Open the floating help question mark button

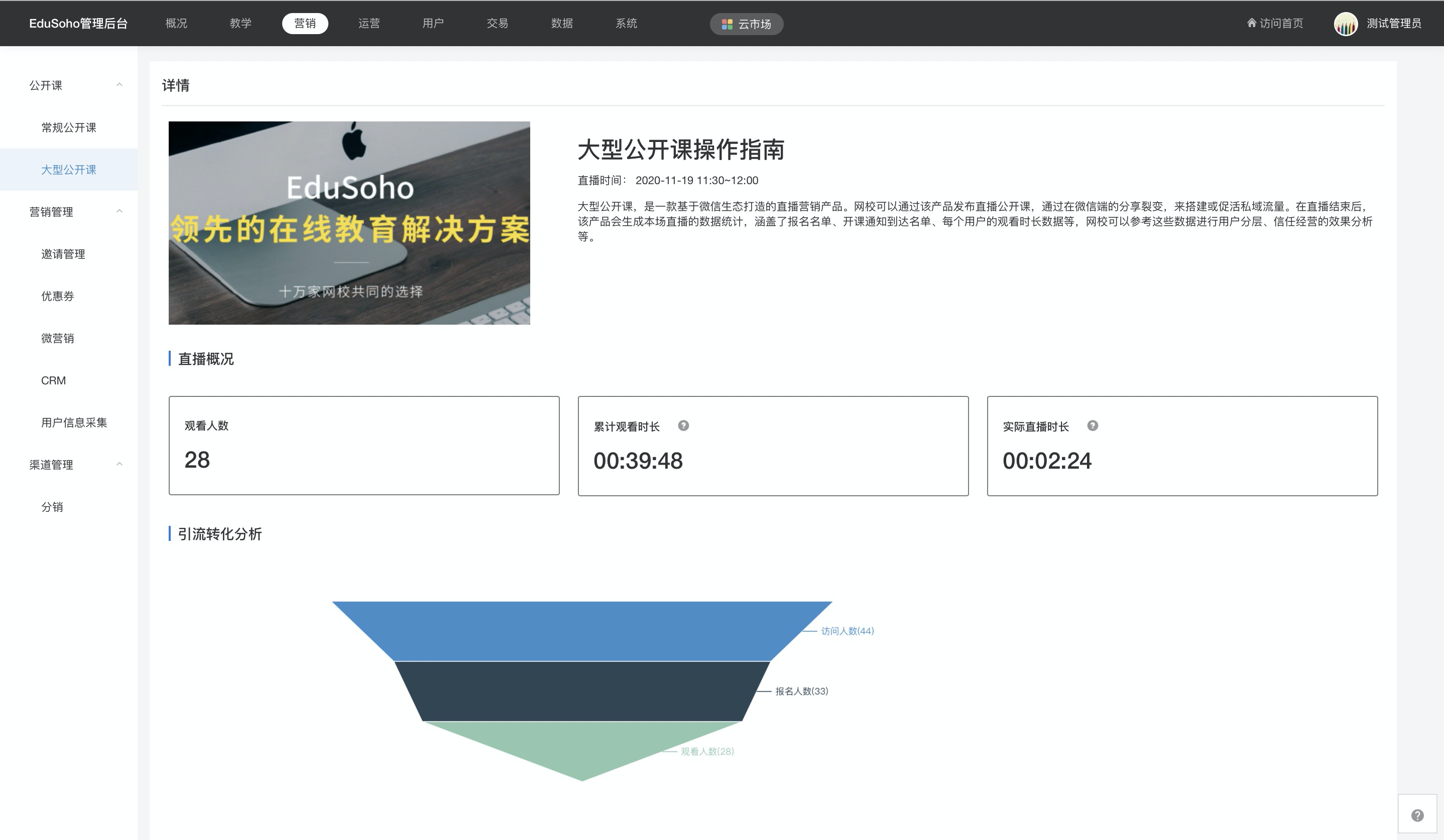pyautogui.click(x=1417, y=815)
